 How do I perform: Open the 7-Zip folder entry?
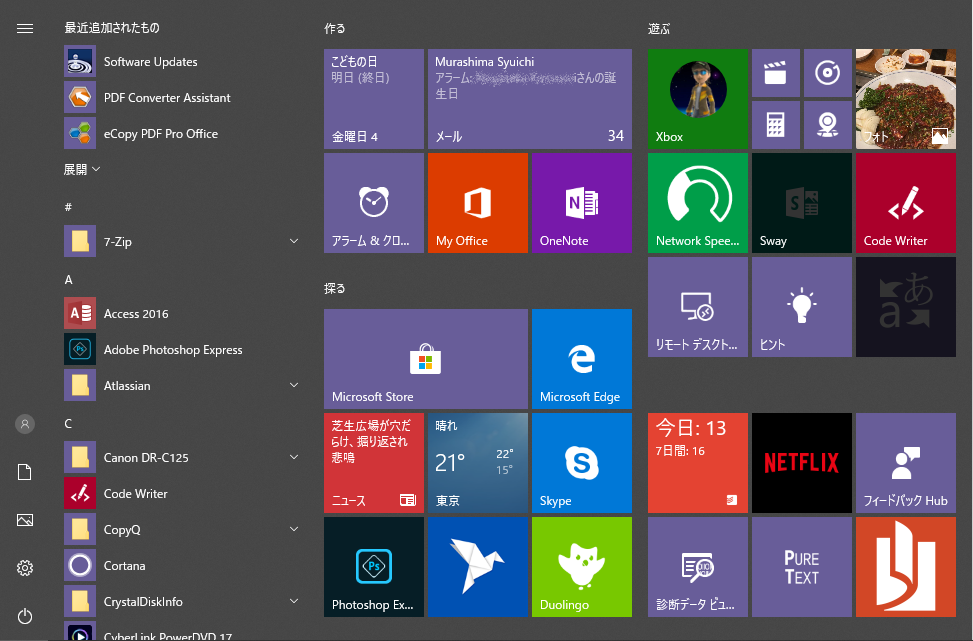click(183, 241)
